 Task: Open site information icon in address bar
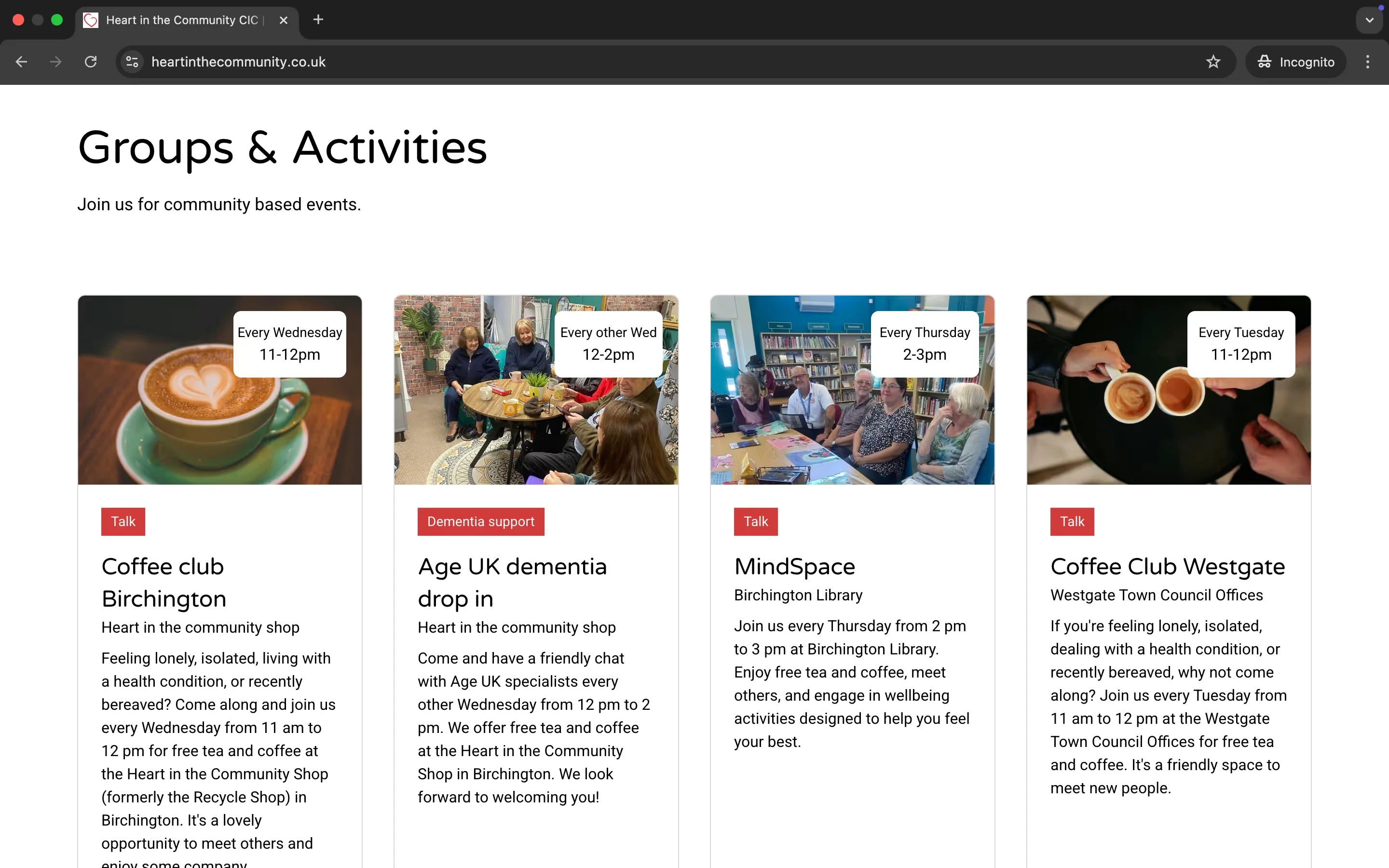[132, 62]
